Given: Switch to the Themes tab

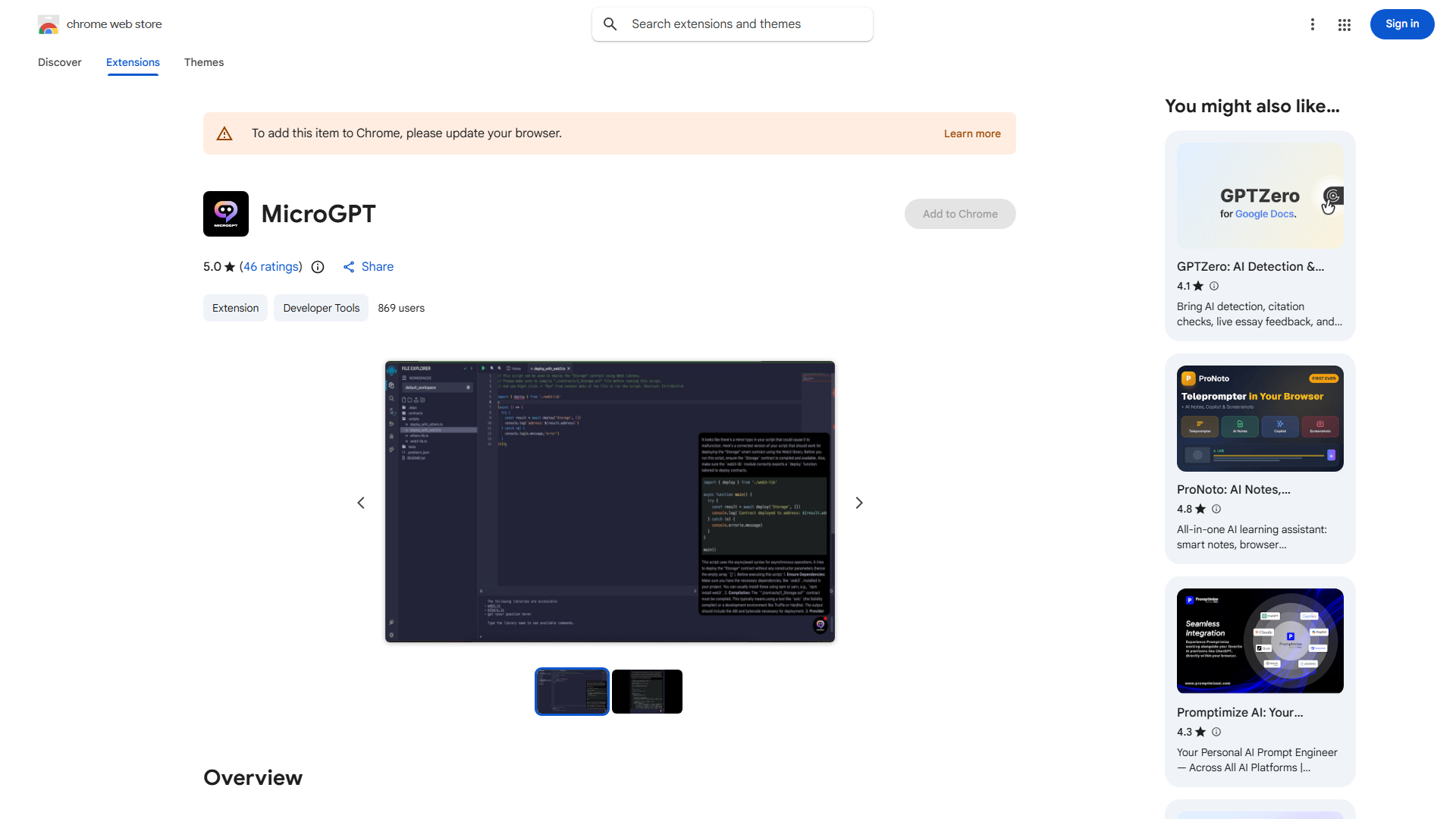Looking at the screenshot, I should pyautogui.click(x=203, y=62).
